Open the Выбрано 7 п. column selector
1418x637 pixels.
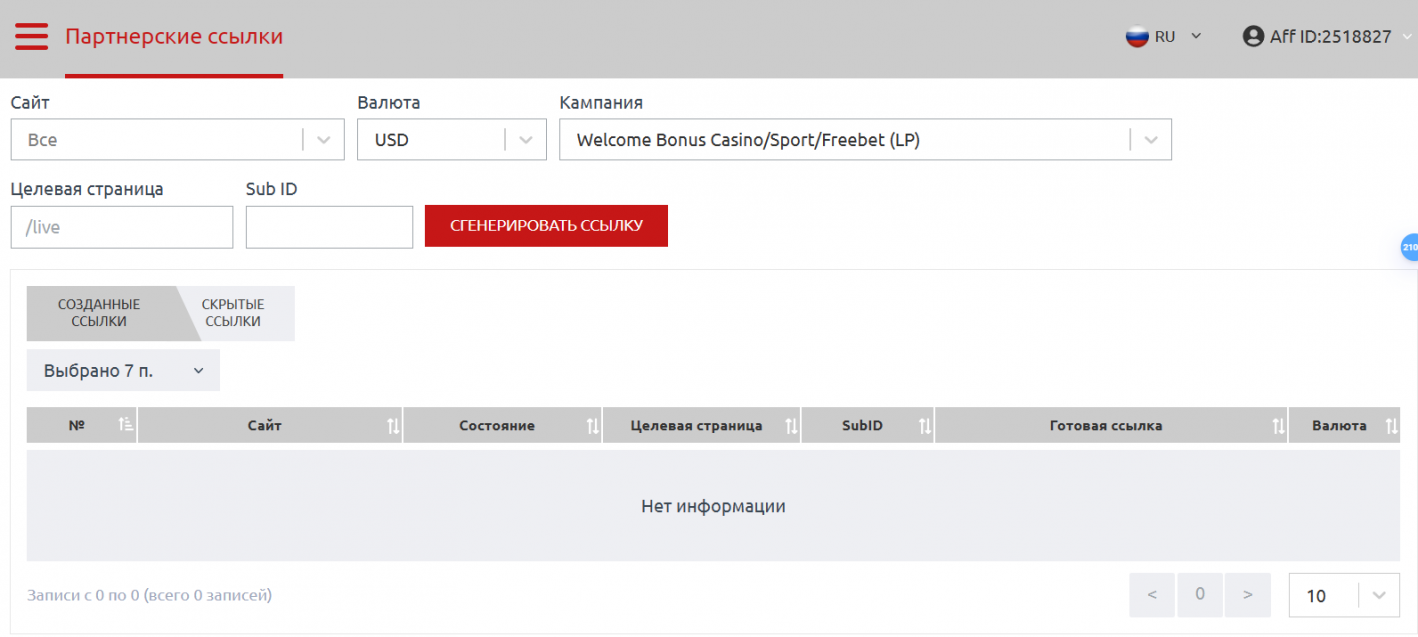123,371
